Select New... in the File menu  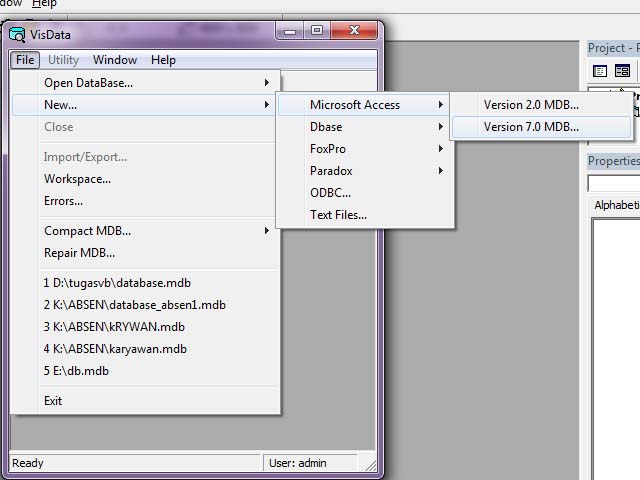(146, 105)
